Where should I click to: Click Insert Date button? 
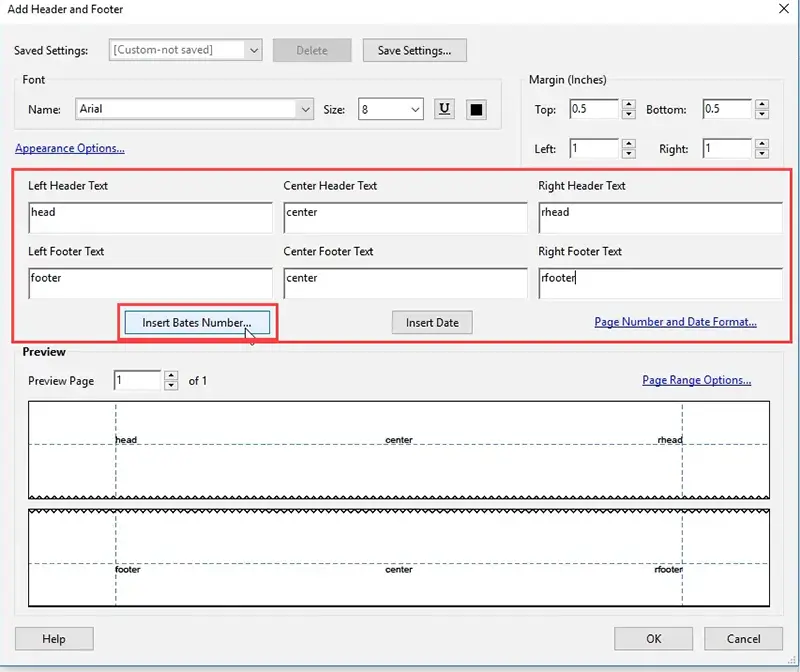click(432, 322)
